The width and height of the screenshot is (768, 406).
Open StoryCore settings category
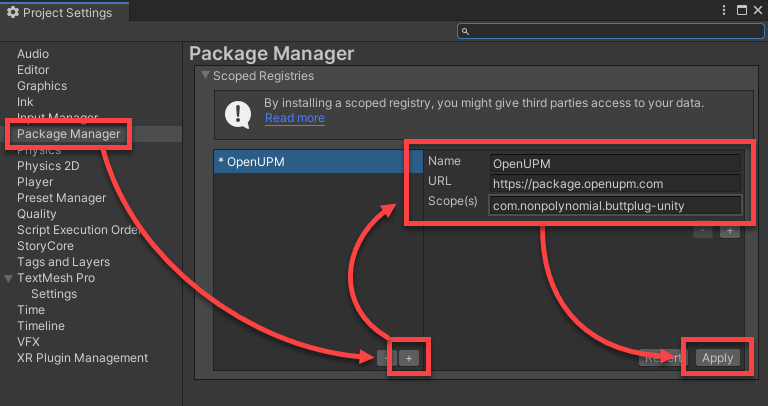click(x=45, y=246)
